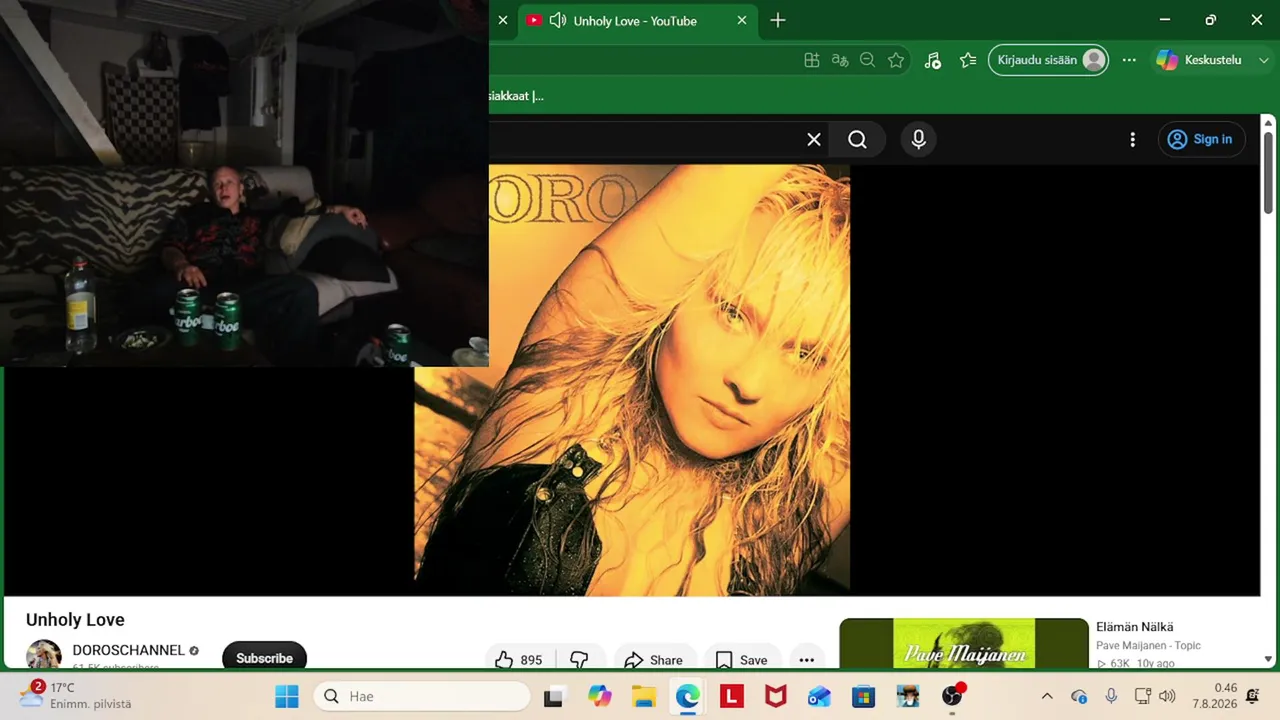Sign in to YouTube
This screenshot has height=720, width=1280.
tap(1201, 140)
